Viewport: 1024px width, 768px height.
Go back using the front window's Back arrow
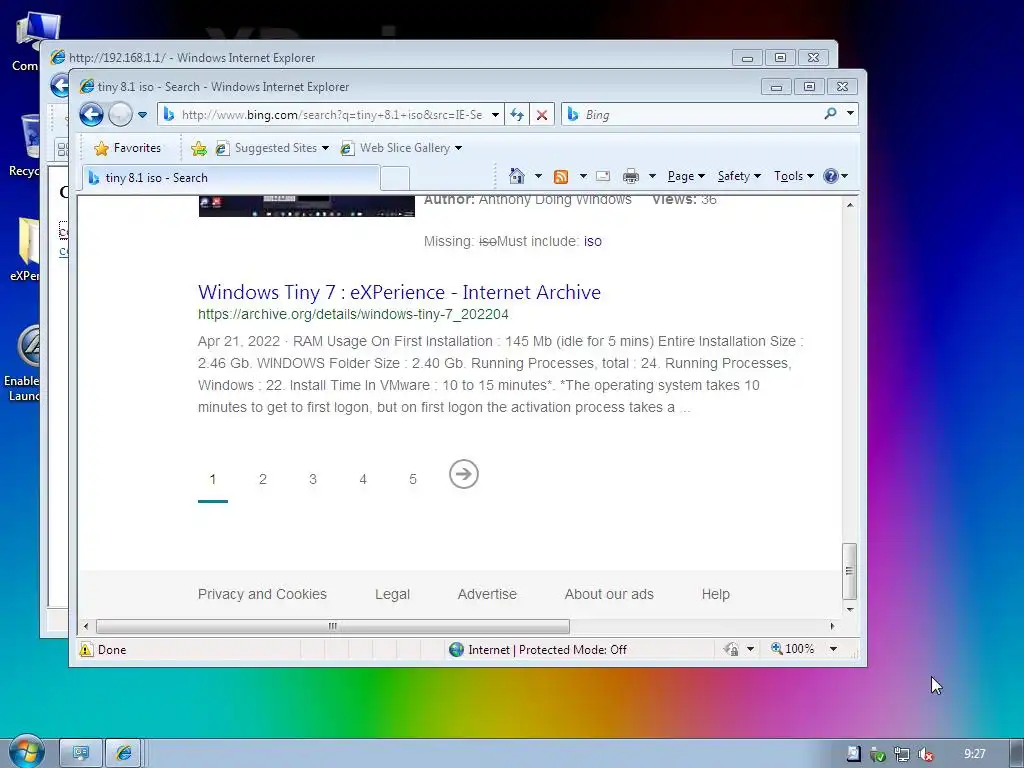coord(91,115)
